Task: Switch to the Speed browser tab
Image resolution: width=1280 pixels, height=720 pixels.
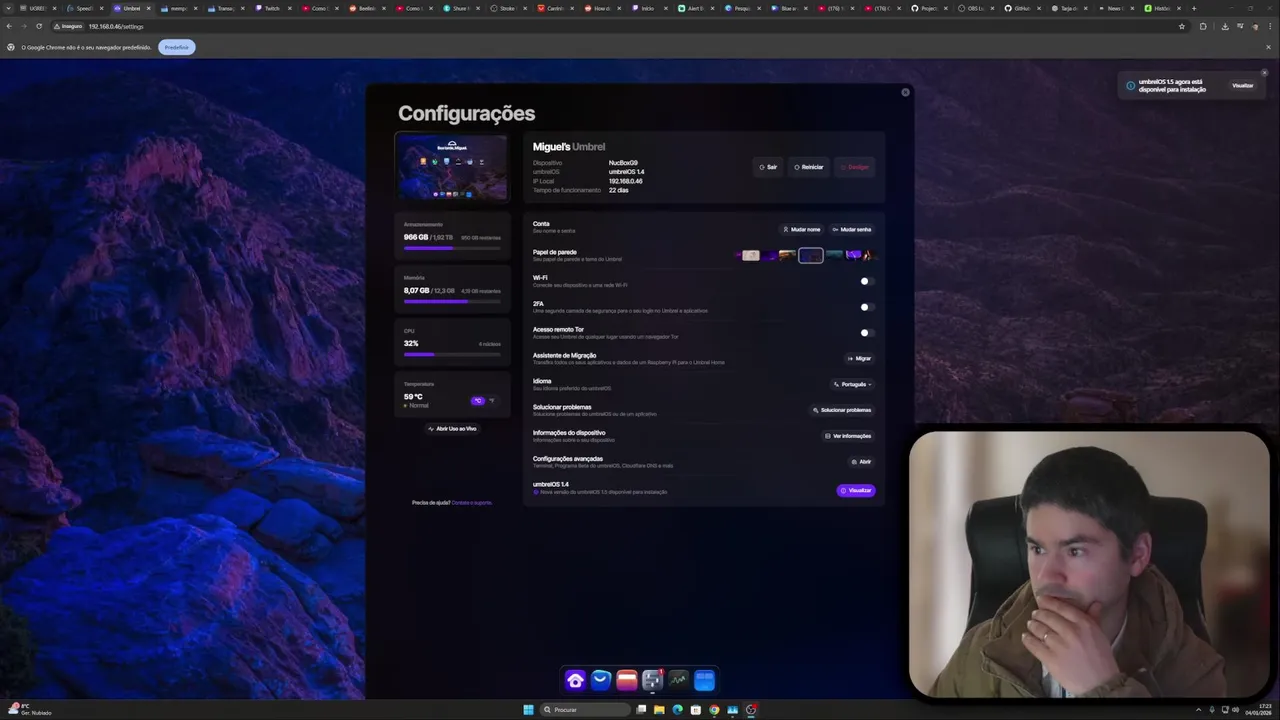Action: click(x=85, y=8)
